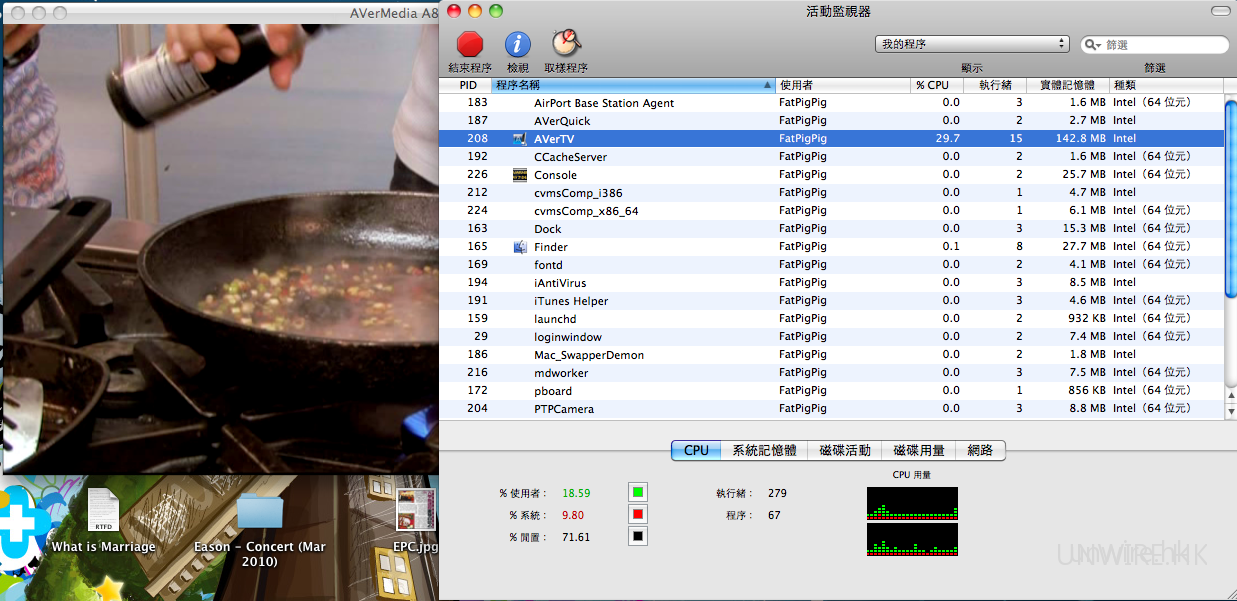Select the 磁碟活動 tab
Image resolution: width=1237 pixels, height=601 pixels.
coord(844,450)
